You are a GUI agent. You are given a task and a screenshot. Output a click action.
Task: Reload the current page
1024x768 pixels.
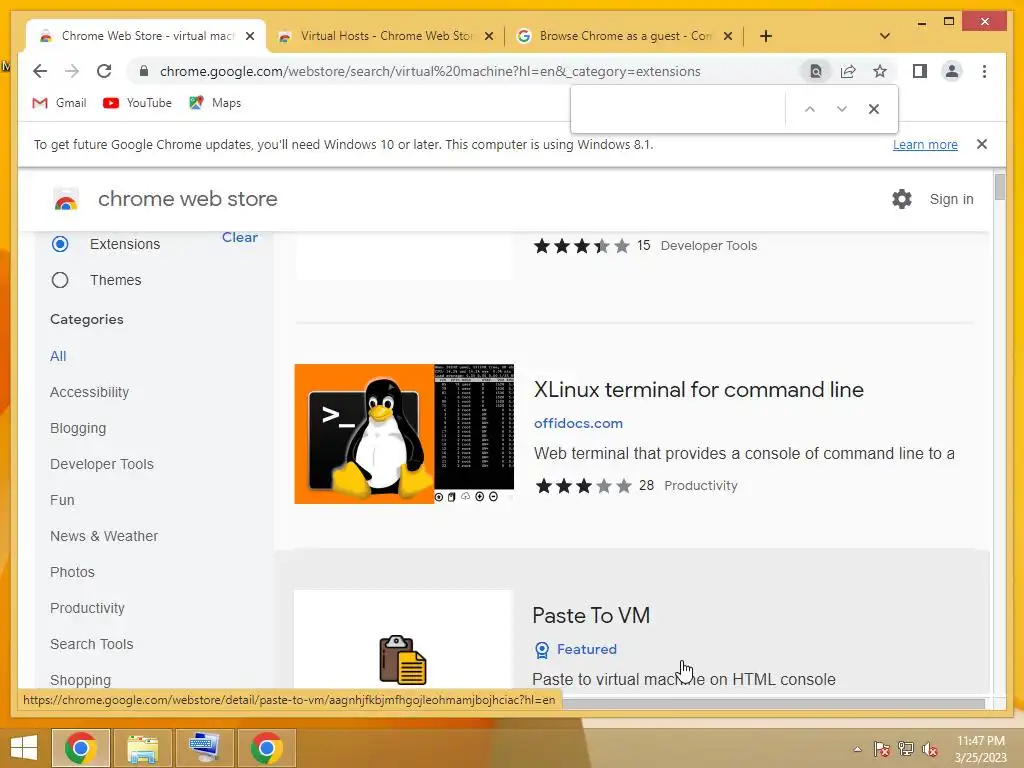104,71
